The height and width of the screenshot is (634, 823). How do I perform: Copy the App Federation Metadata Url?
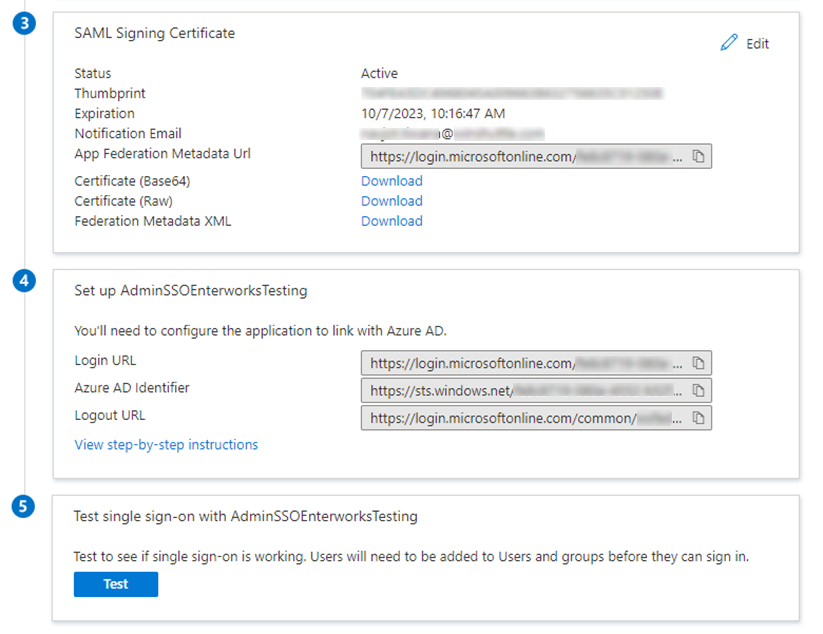(x=699, y=157)
